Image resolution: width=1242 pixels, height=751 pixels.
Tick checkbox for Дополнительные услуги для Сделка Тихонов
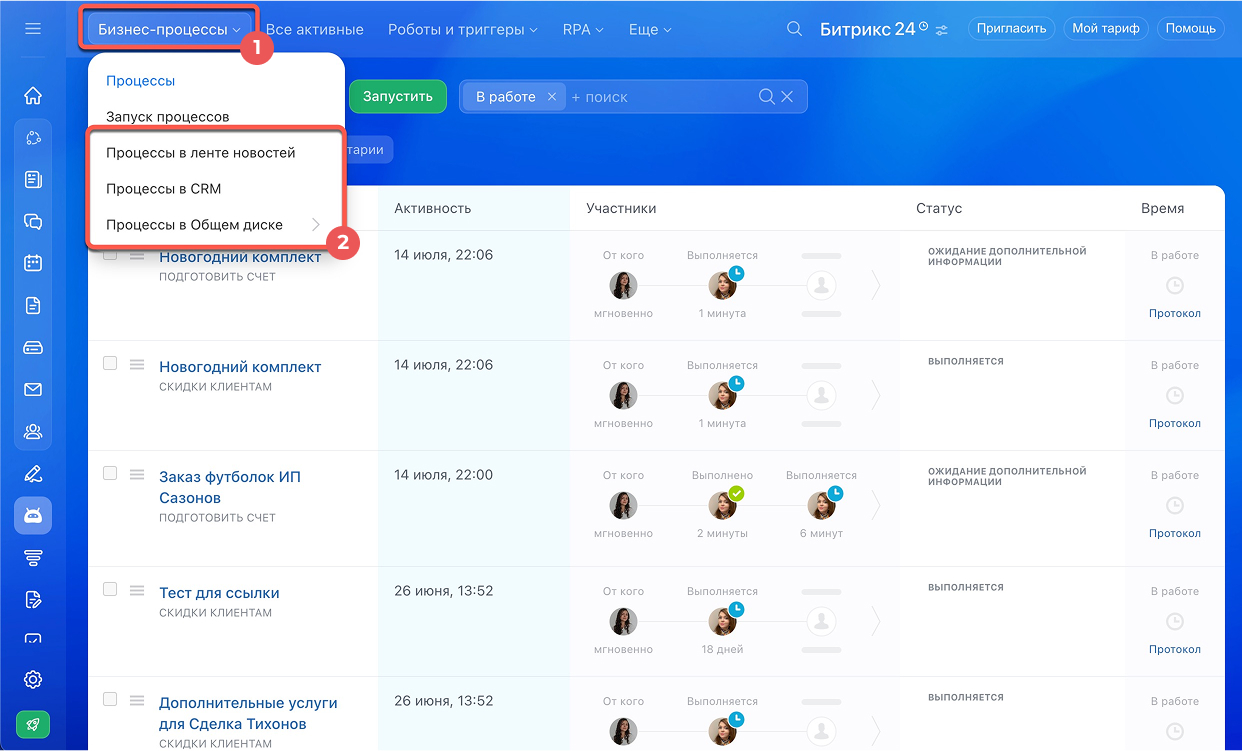coord(110,700)
